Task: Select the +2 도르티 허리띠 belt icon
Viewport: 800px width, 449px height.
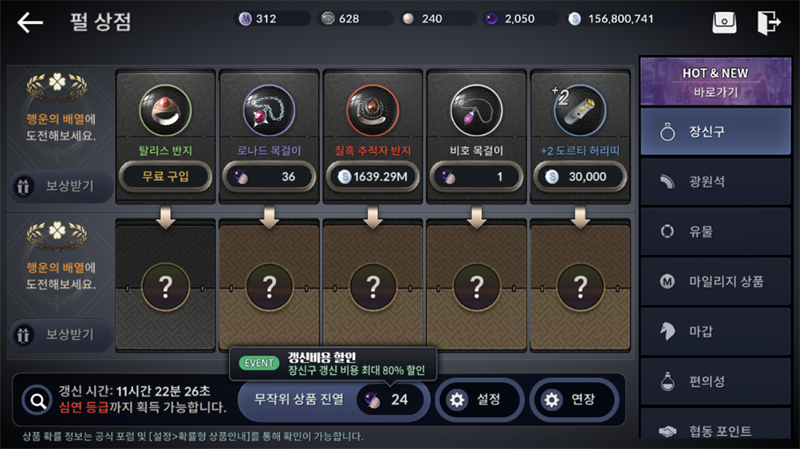Action: pos(580,110)
